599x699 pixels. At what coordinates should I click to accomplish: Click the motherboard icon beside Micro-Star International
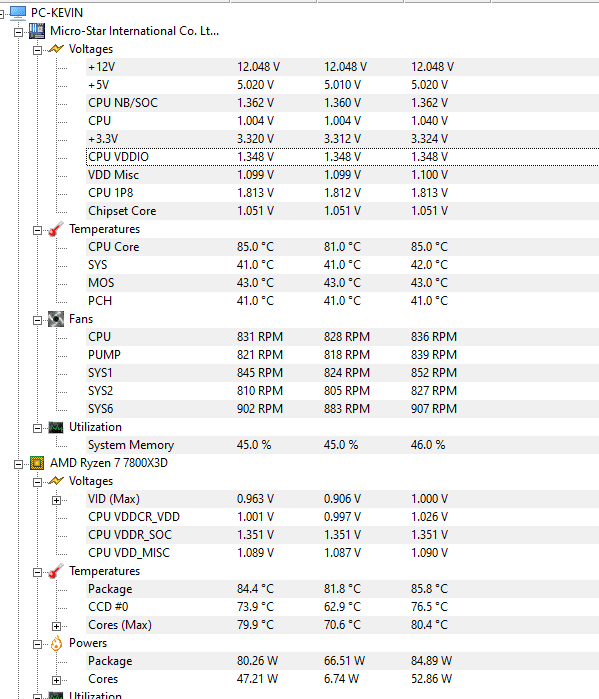pyautogui.click(x=37, y=31)
